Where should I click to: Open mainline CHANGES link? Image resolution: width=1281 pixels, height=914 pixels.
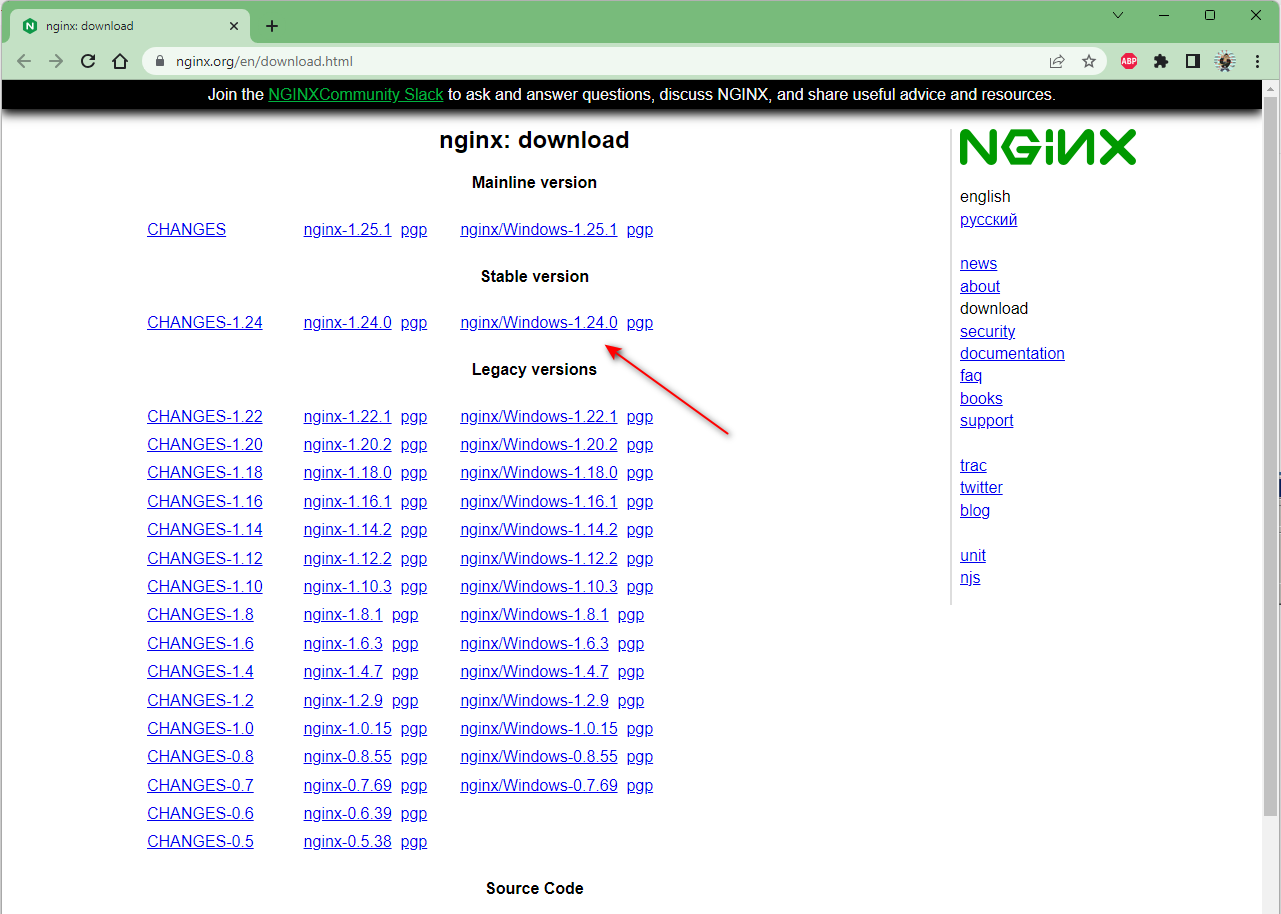click(x=186, y=229)
